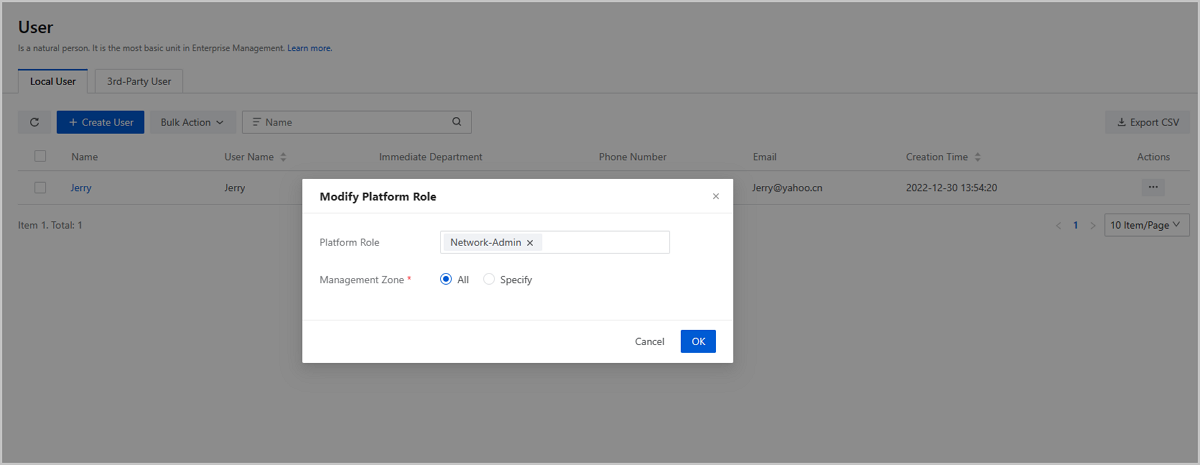Viewport: 1200px width, 465px height.
Task: Open the Name search filter selector
Action: [257, 122]
